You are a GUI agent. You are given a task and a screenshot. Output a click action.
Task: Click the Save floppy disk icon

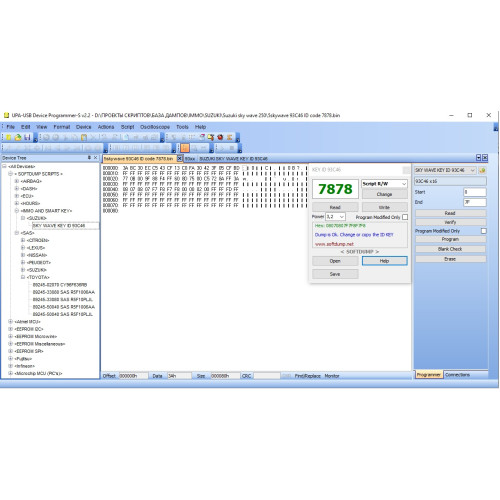pyautogui.click(x=27, y=137)
